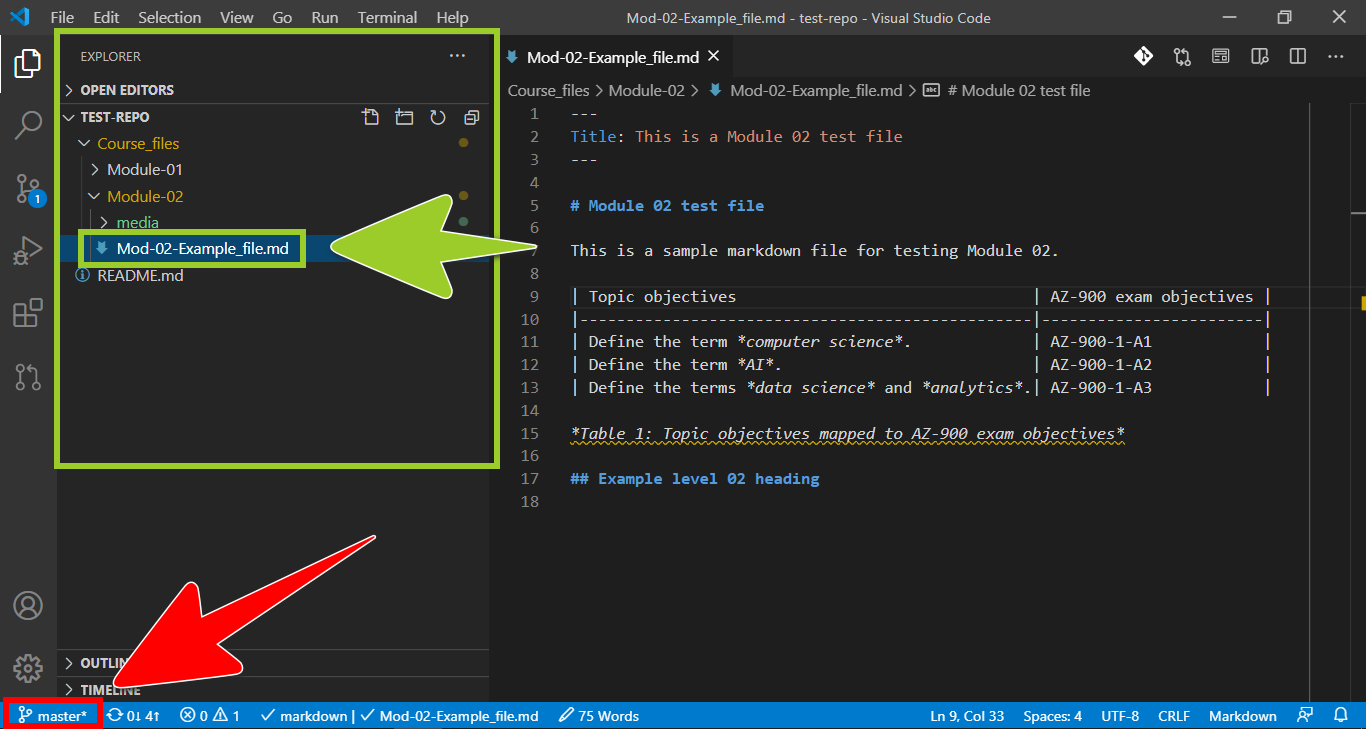This screenshot has width=1366, height=729.
Task: Open the Manage gear icon
Action: click(28, 668)
